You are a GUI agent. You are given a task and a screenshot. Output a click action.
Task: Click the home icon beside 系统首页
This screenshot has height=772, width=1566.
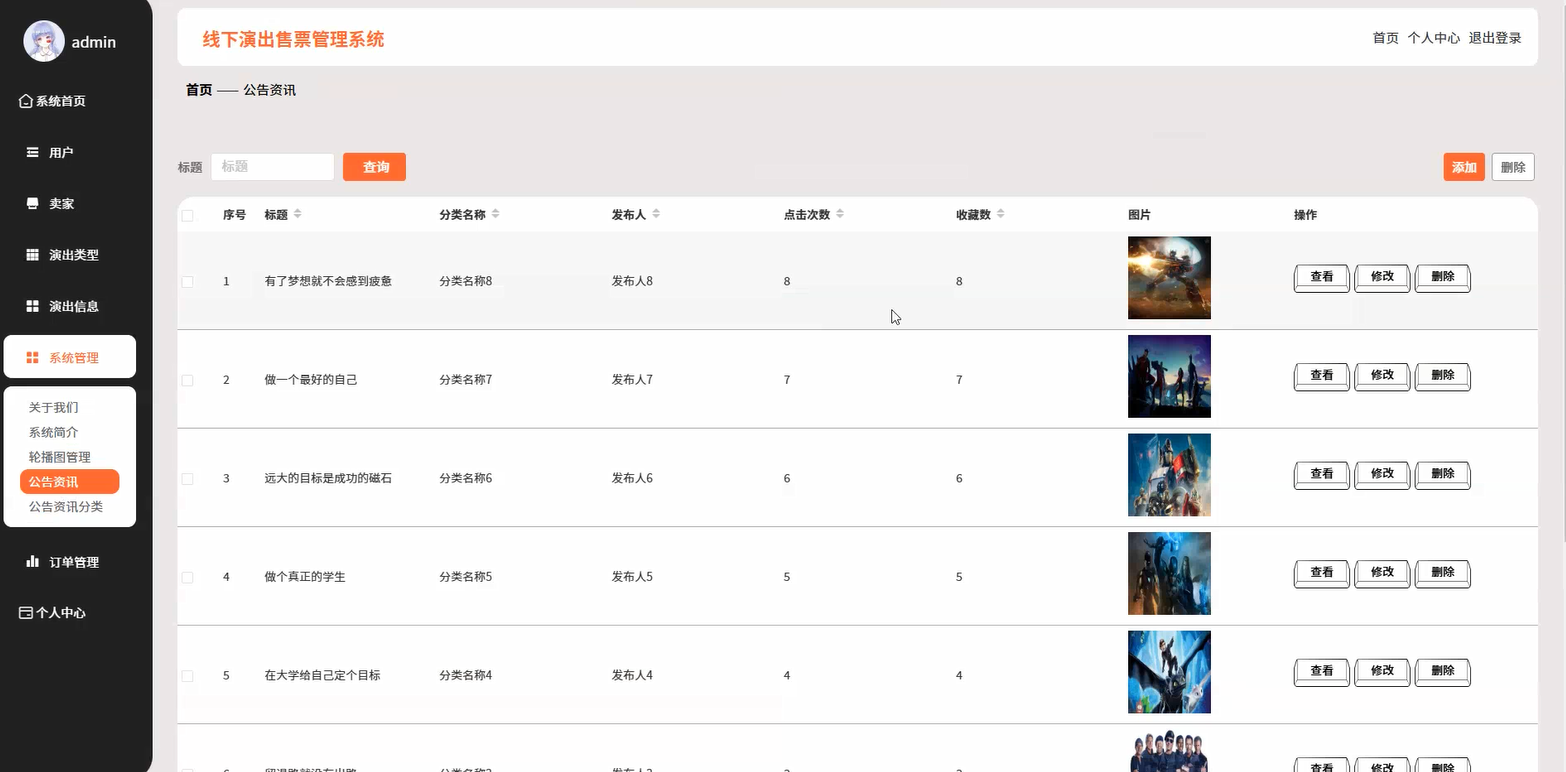coord(26,101)
